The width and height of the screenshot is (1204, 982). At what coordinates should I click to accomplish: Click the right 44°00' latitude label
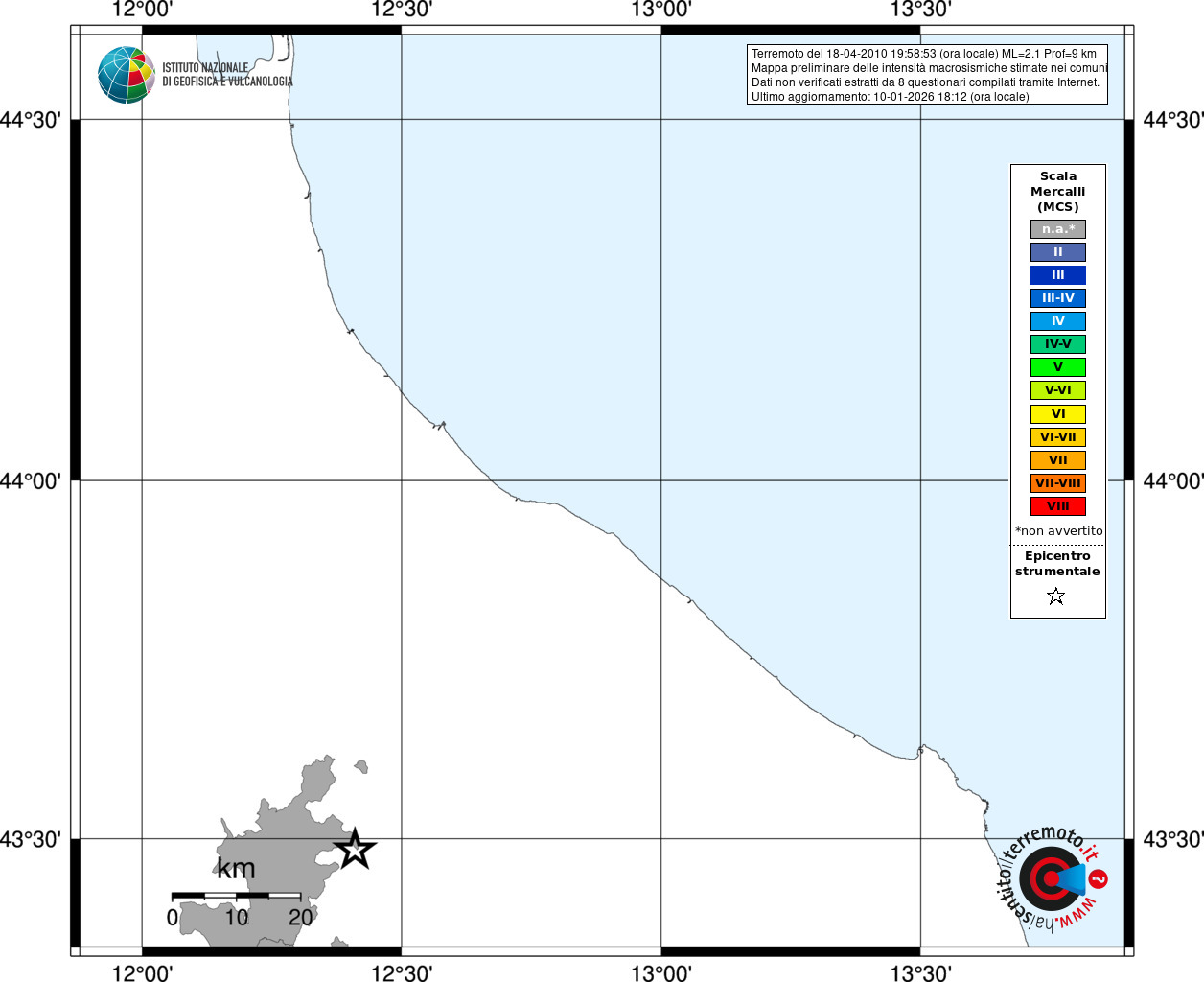(1173, 480)
